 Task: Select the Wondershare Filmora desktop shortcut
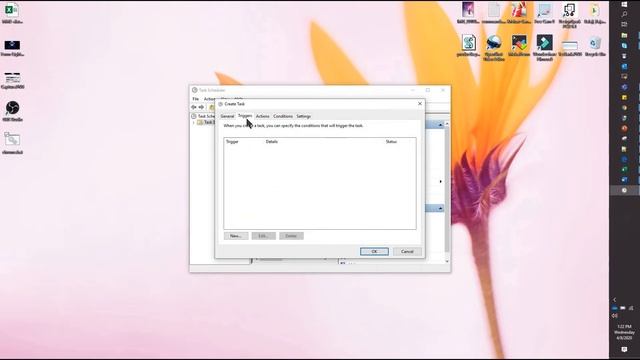point(544,47)
